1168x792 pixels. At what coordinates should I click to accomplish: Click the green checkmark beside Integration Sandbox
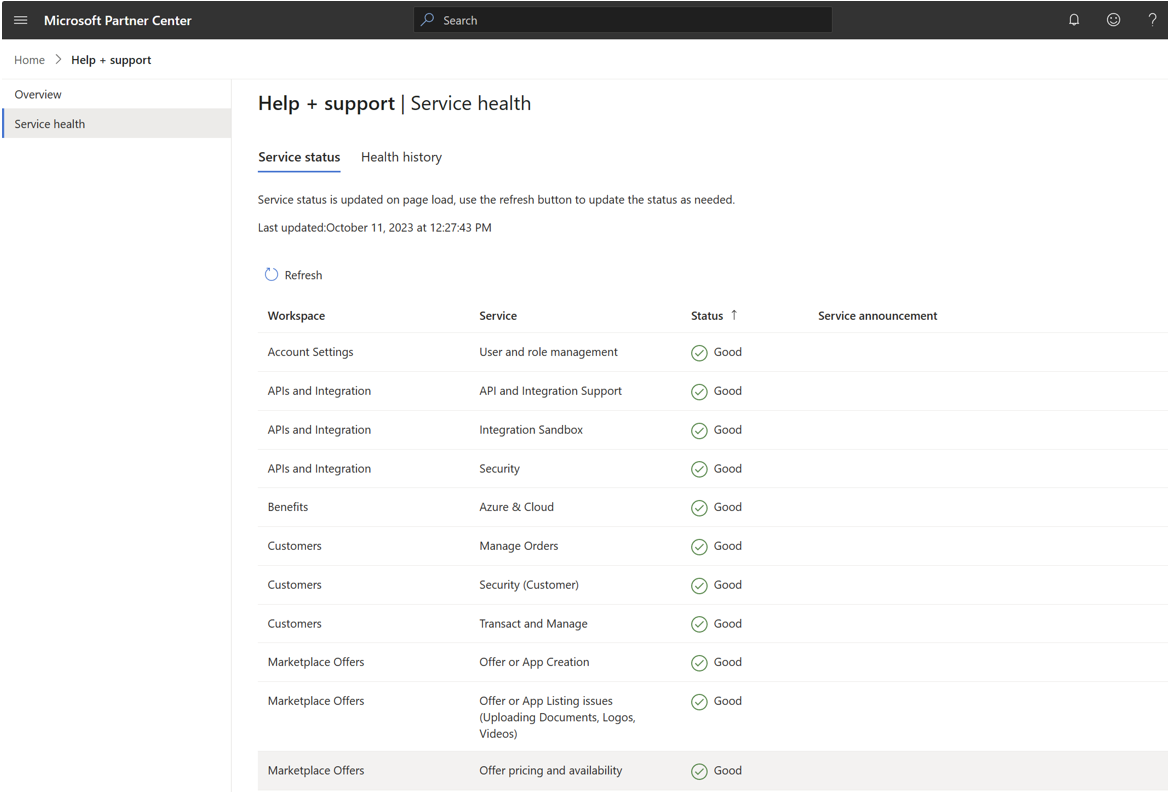click(699, 431)
